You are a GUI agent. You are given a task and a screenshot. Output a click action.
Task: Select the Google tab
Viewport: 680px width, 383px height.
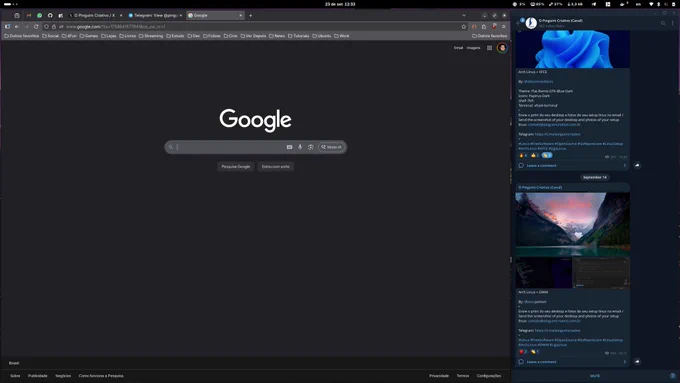215,15
